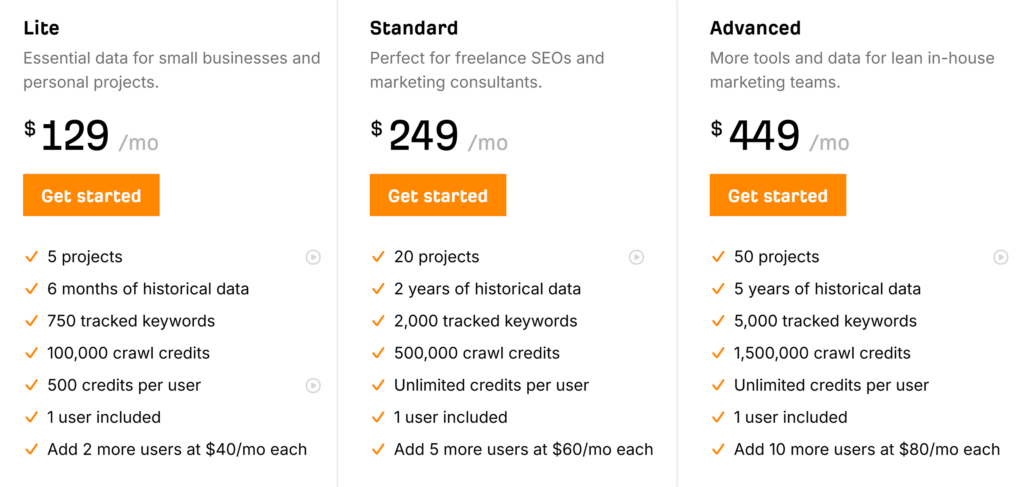Hit Get started under the $449 Advanced plan

click(777, 196)
